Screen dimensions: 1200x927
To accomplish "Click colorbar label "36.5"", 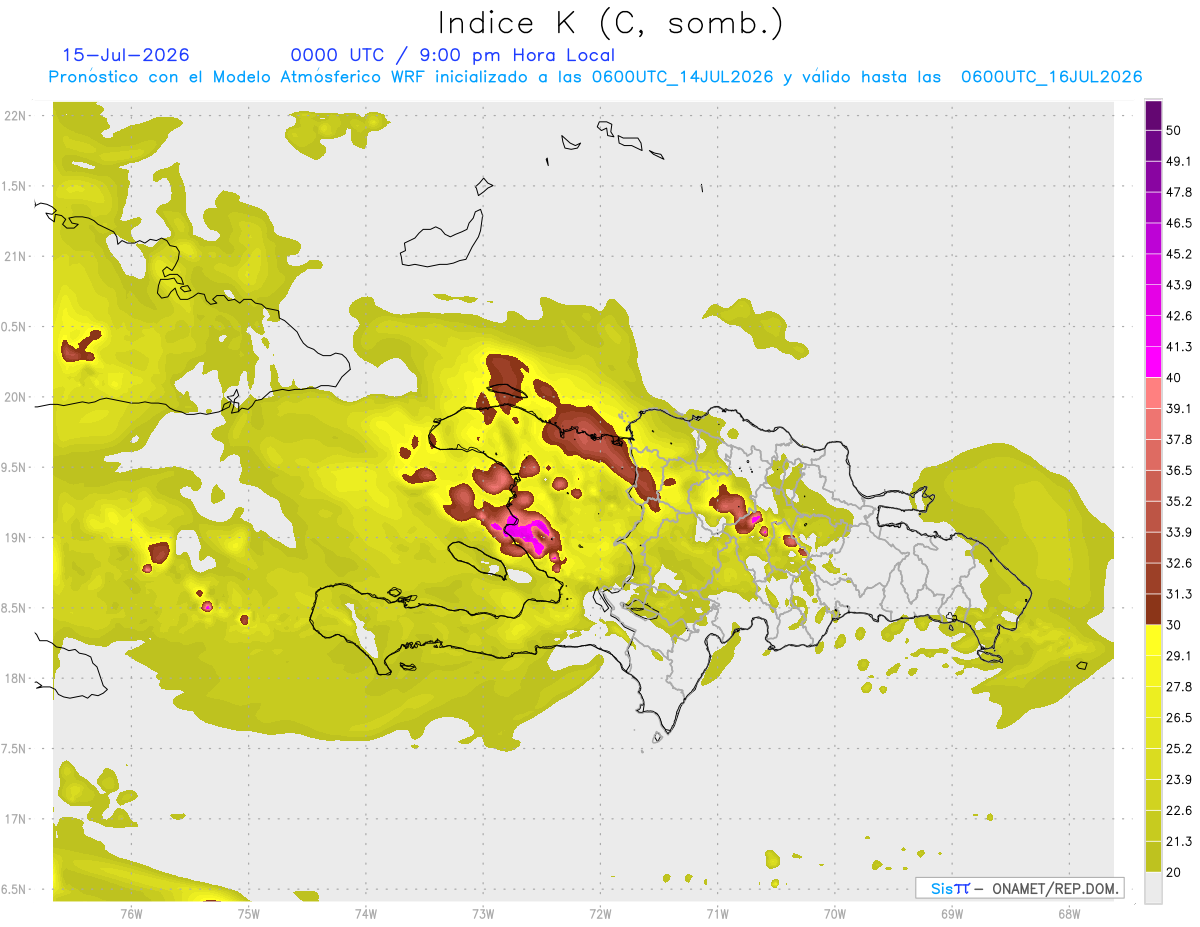I will [1179, 470].
